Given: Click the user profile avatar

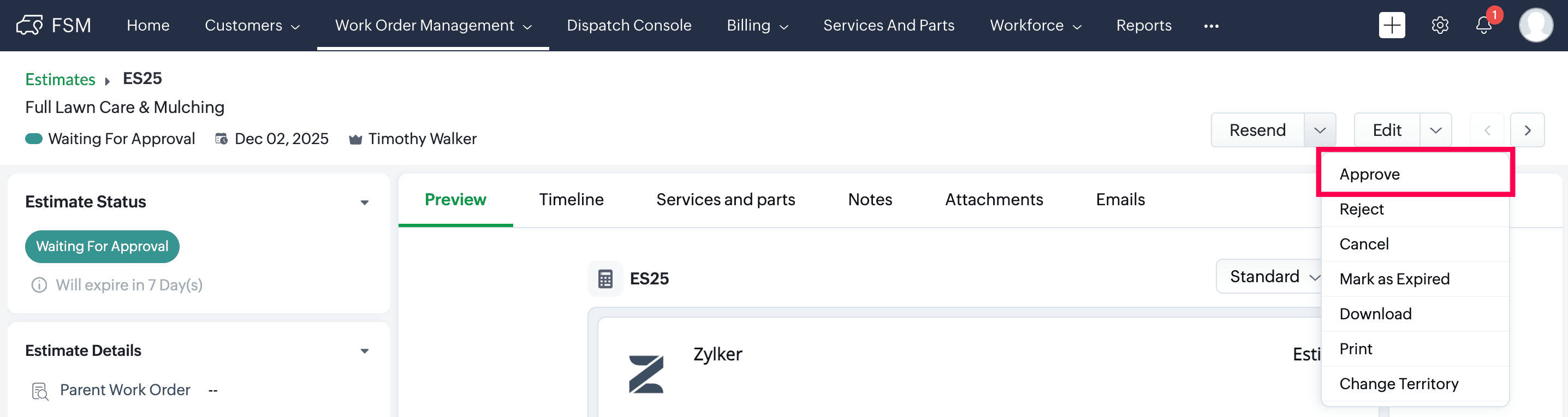Looking at the screenshot, I should click(x=1535, y=26).
